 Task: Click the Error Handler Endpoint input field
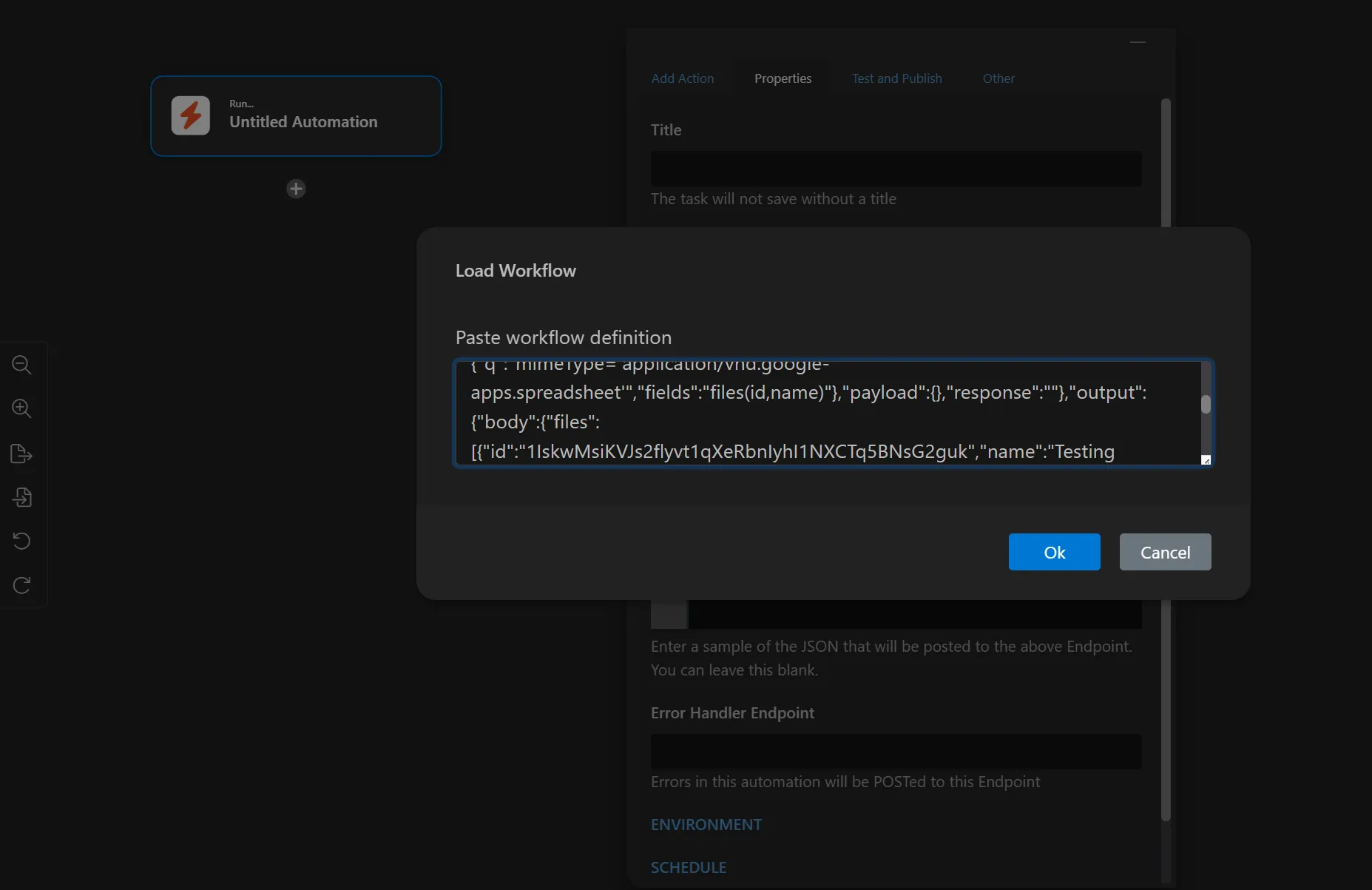click(896, 752)
